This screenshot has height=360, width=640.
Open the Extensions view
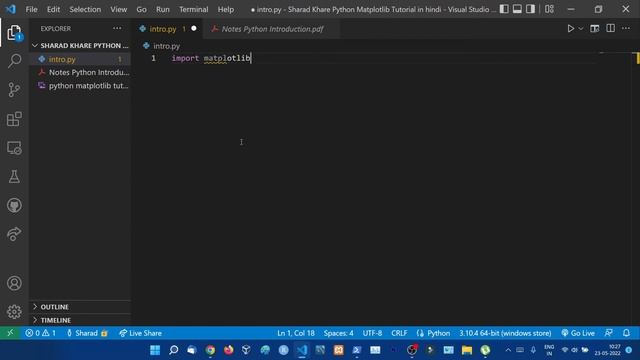(14, 119)
